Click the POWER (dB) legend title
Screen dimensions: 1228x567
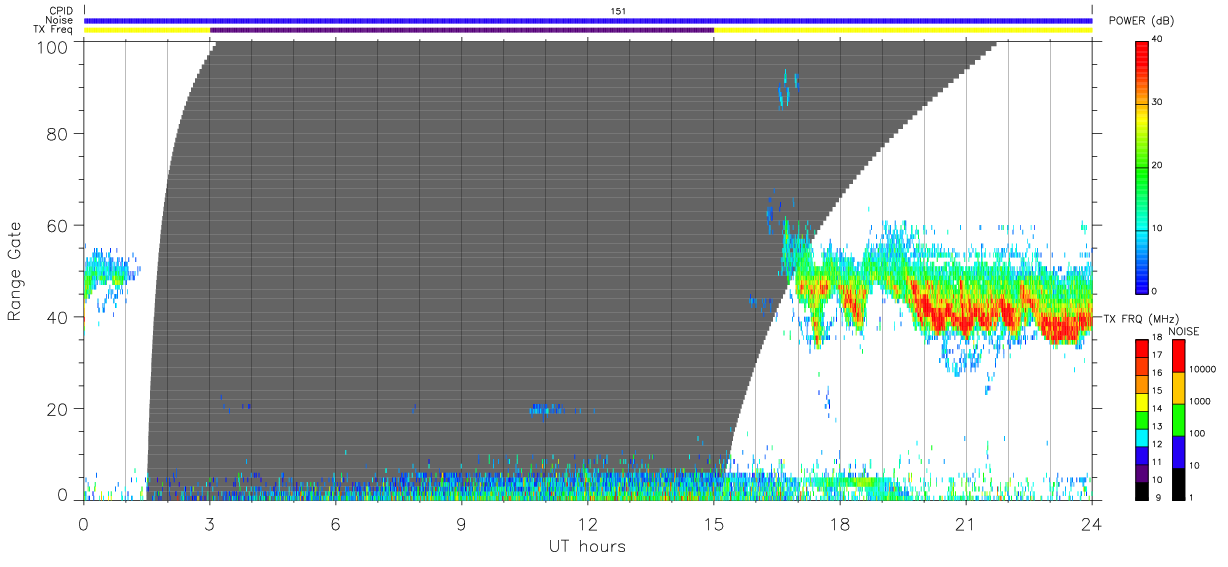1142,21
